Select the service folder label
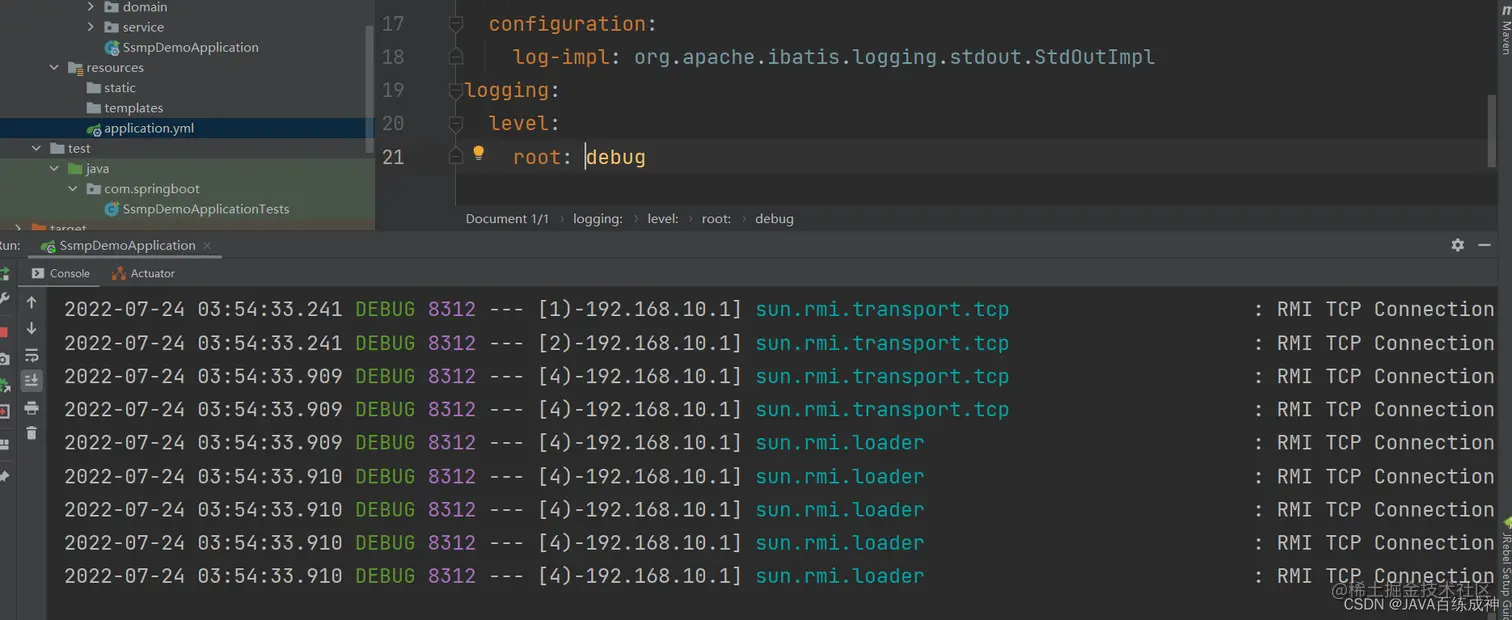The width and height of the screenshot is (1512, 620). [x=143, y=27]
